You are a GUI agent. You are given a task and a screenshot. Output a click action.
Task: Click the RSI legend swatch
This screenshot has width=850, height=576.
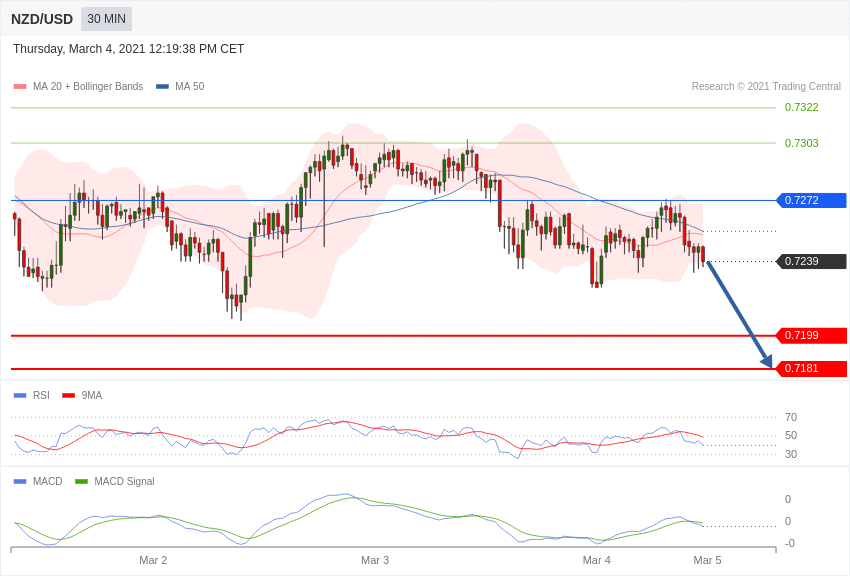[20, 396]
